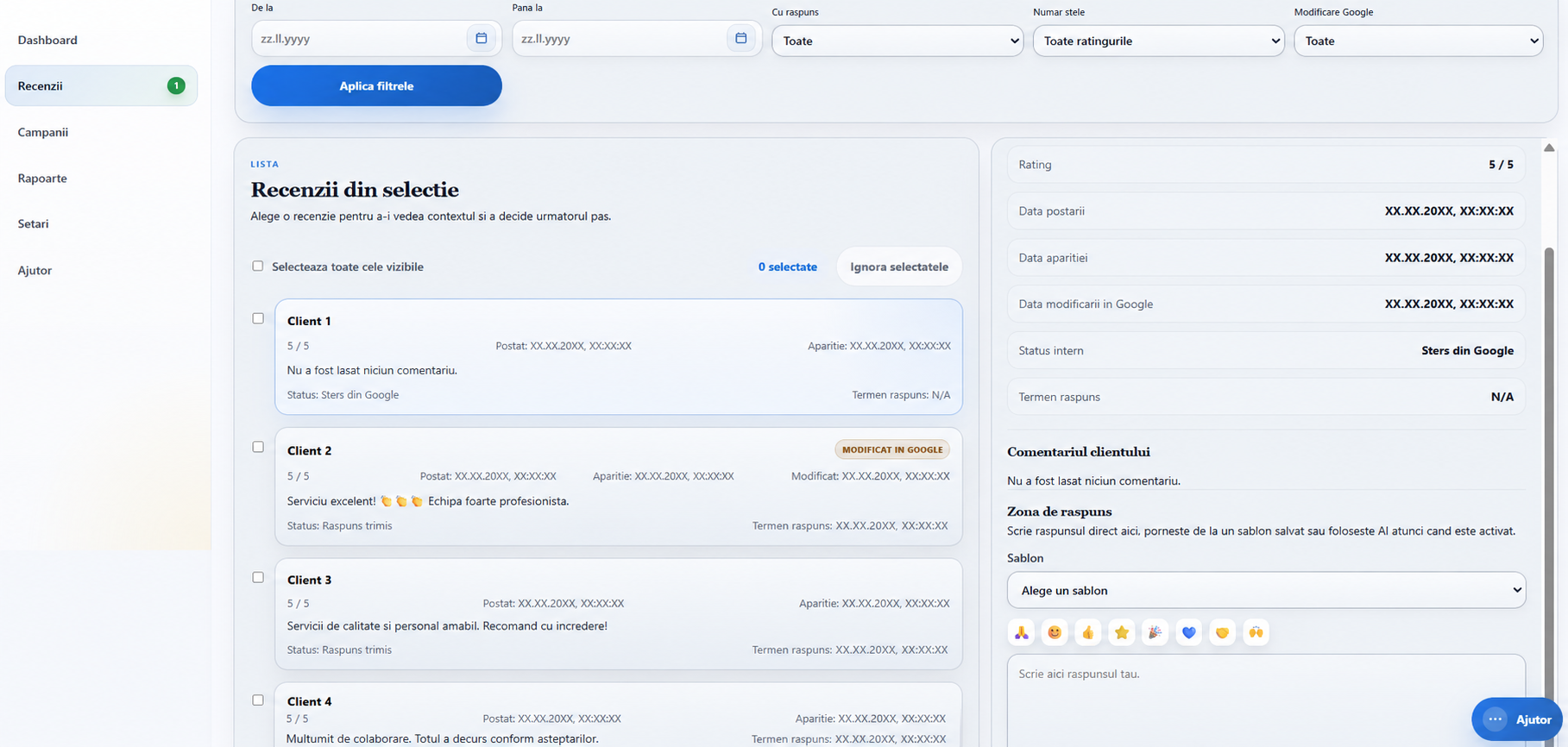The image size is (1568, 747).
Task: Open the 'Cu raspuns' dropdown
Action: pyautogui.click(x=897, y=41)
